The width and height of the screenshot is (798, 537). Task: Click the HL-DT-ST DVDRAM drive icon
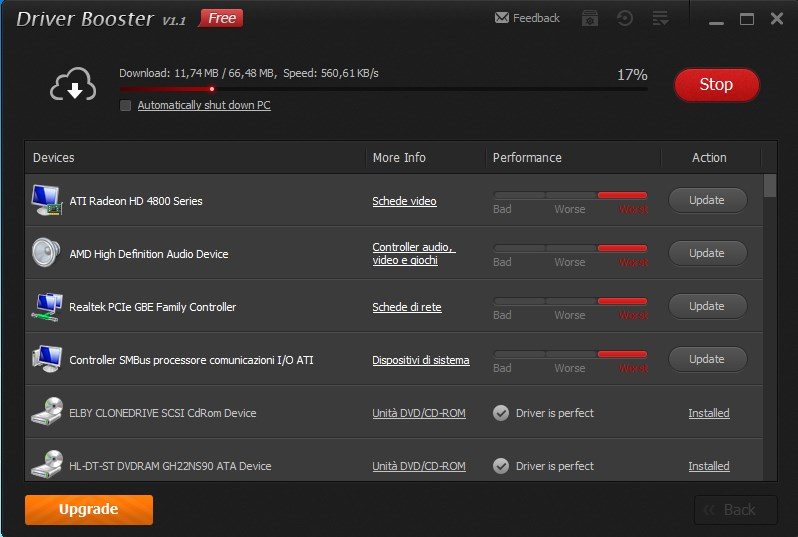click(46, 465)
